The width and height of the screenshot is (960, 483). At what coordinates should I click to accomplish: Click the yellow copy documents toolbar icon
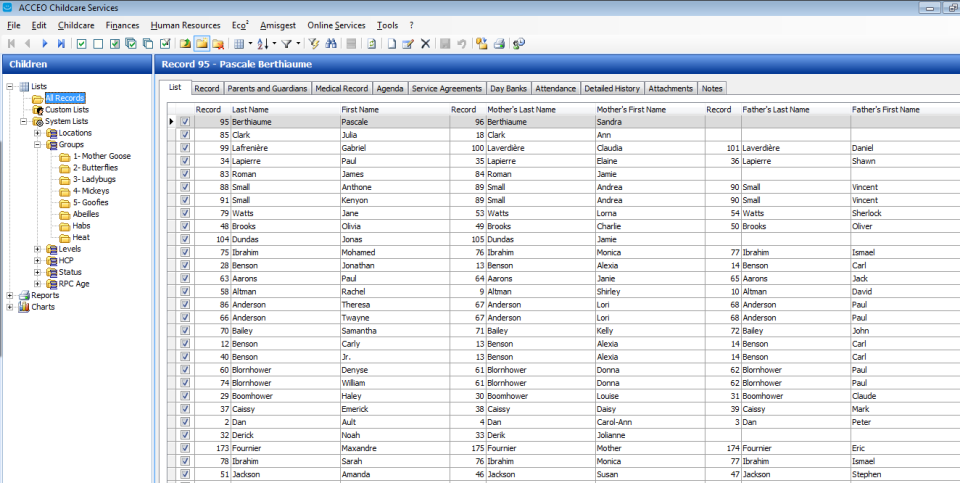click(482, 43)
